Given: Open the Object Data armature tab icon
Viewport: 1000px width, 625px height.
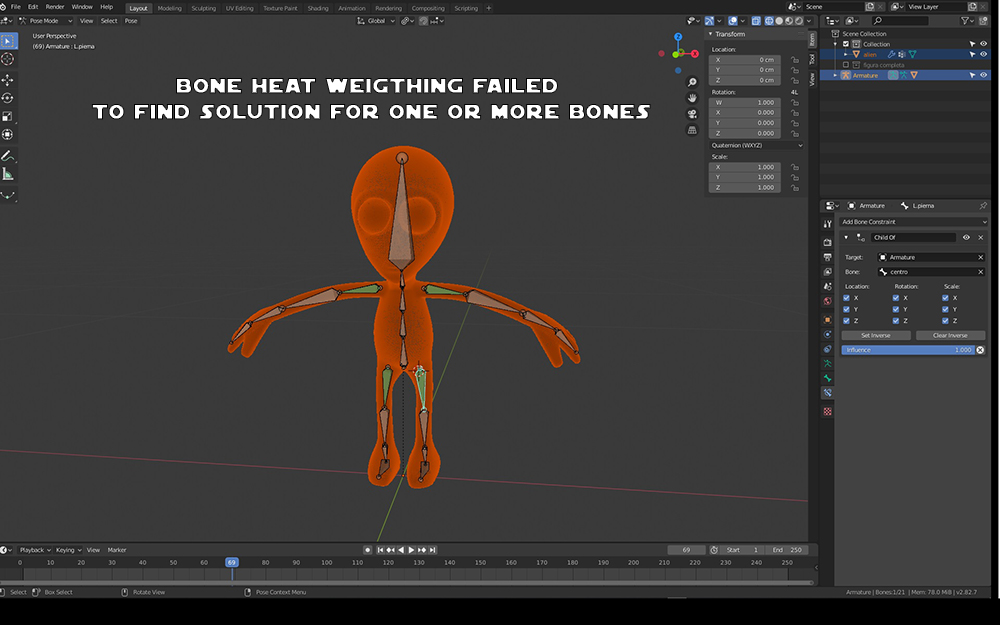Looking at the screenshot, I should pos(827,364).
